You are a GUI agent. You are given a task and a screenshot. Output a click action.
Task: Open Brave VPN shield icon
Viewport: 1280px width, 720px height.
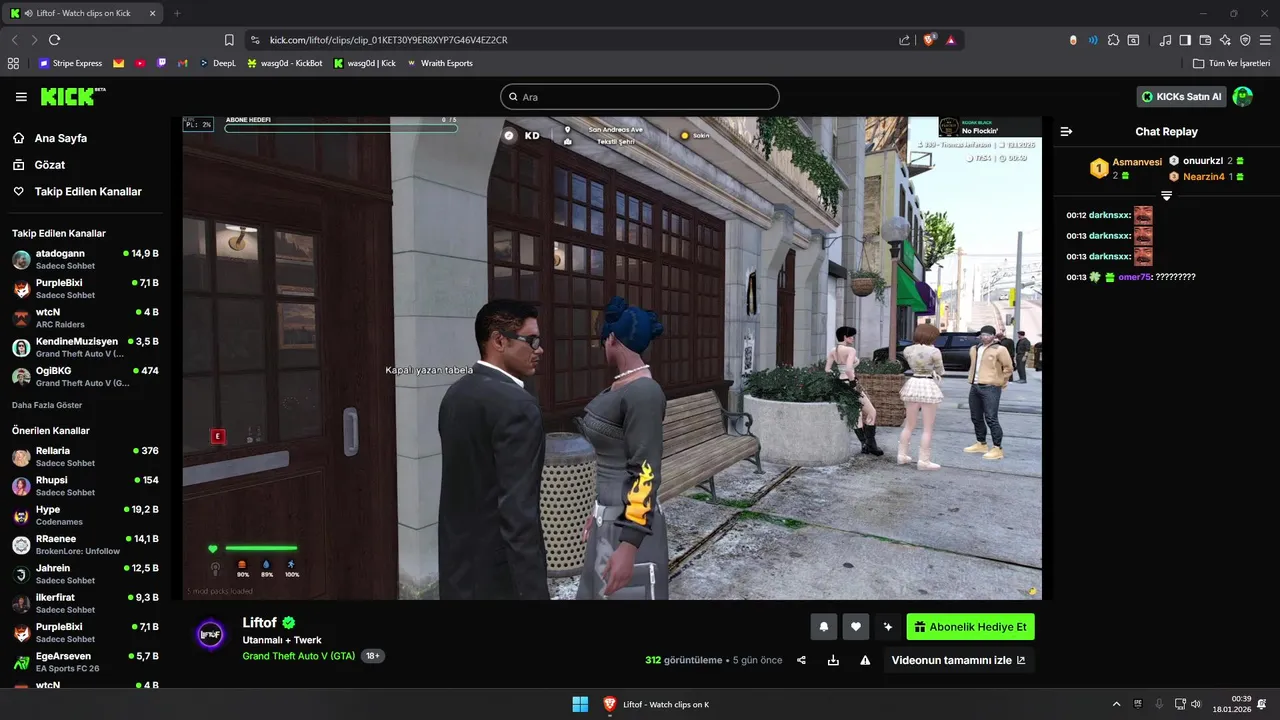(x=1245, y=40)
